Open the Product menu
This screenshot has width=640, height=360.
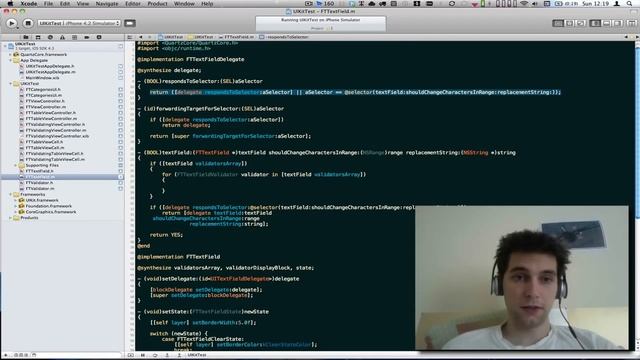coord(157,4)
